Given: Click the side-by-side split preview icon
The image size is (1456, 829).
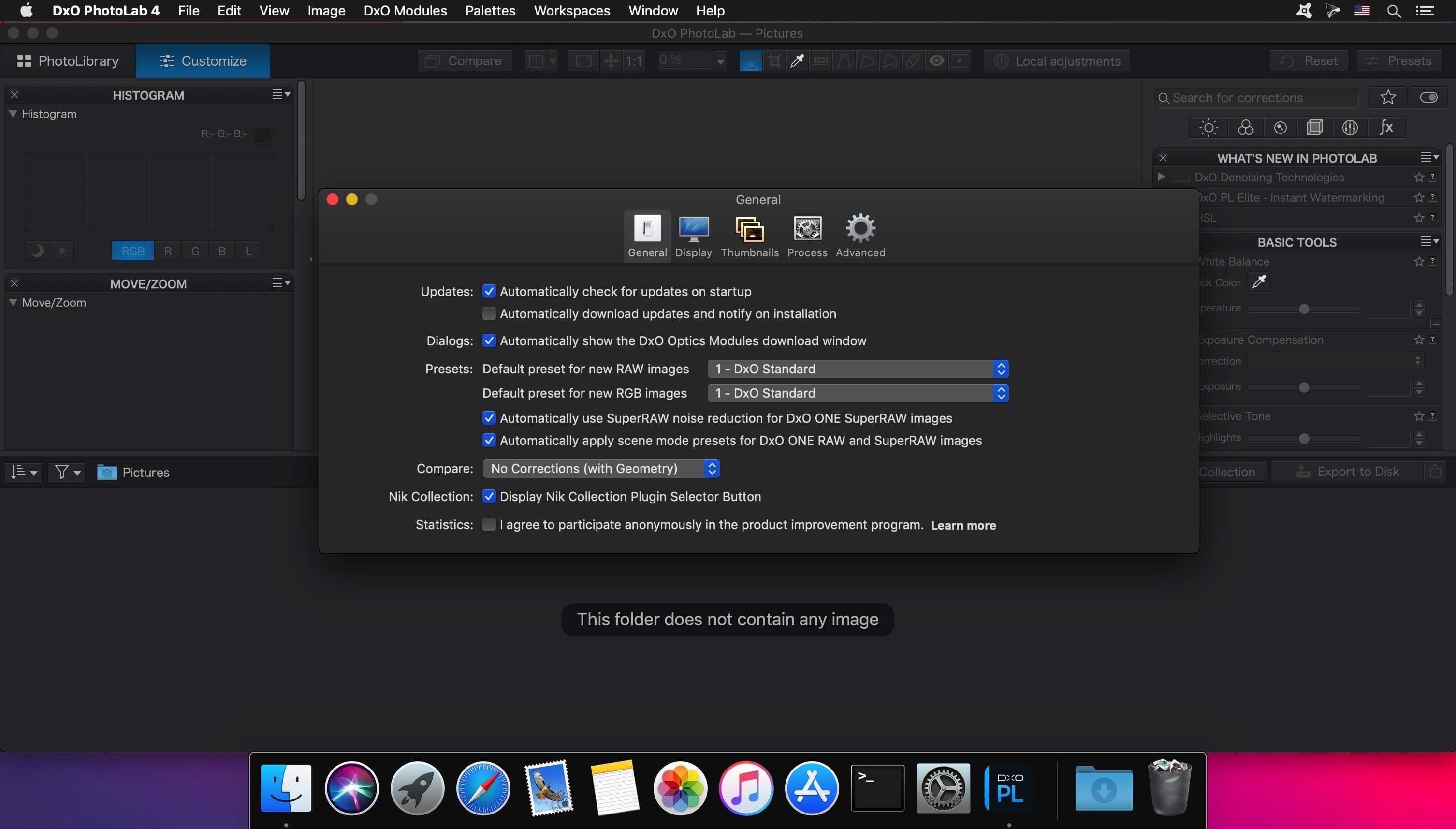Looking at the screenshot, I should coord(536,61).
